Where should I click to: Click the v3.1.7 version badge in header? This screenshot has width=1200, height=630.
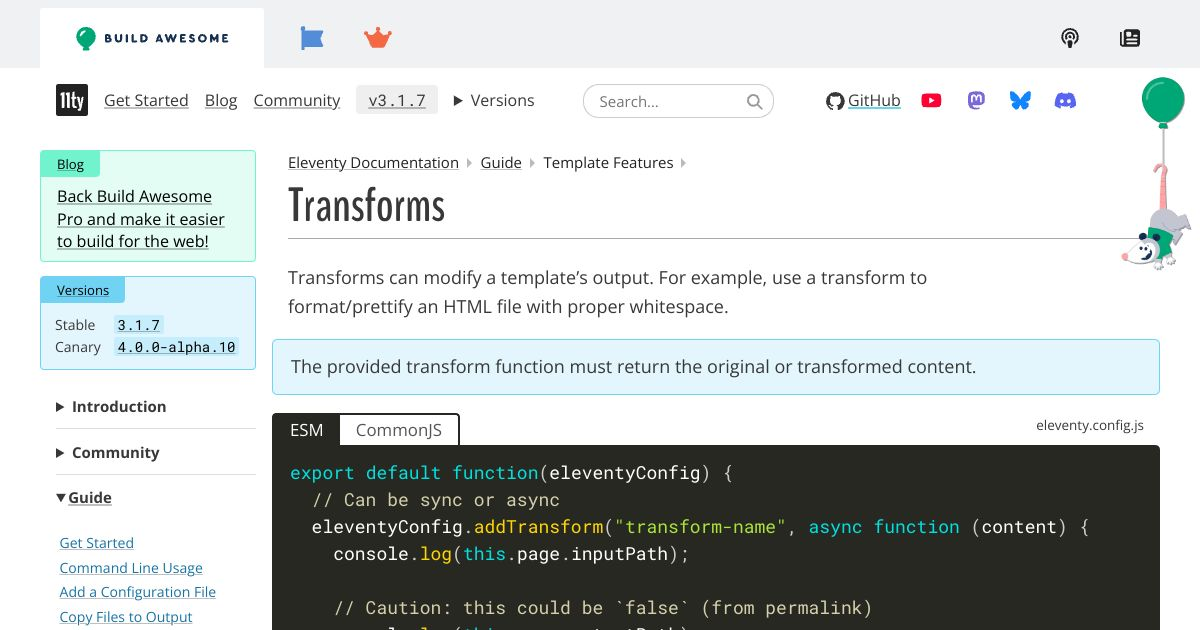point(397,100)
